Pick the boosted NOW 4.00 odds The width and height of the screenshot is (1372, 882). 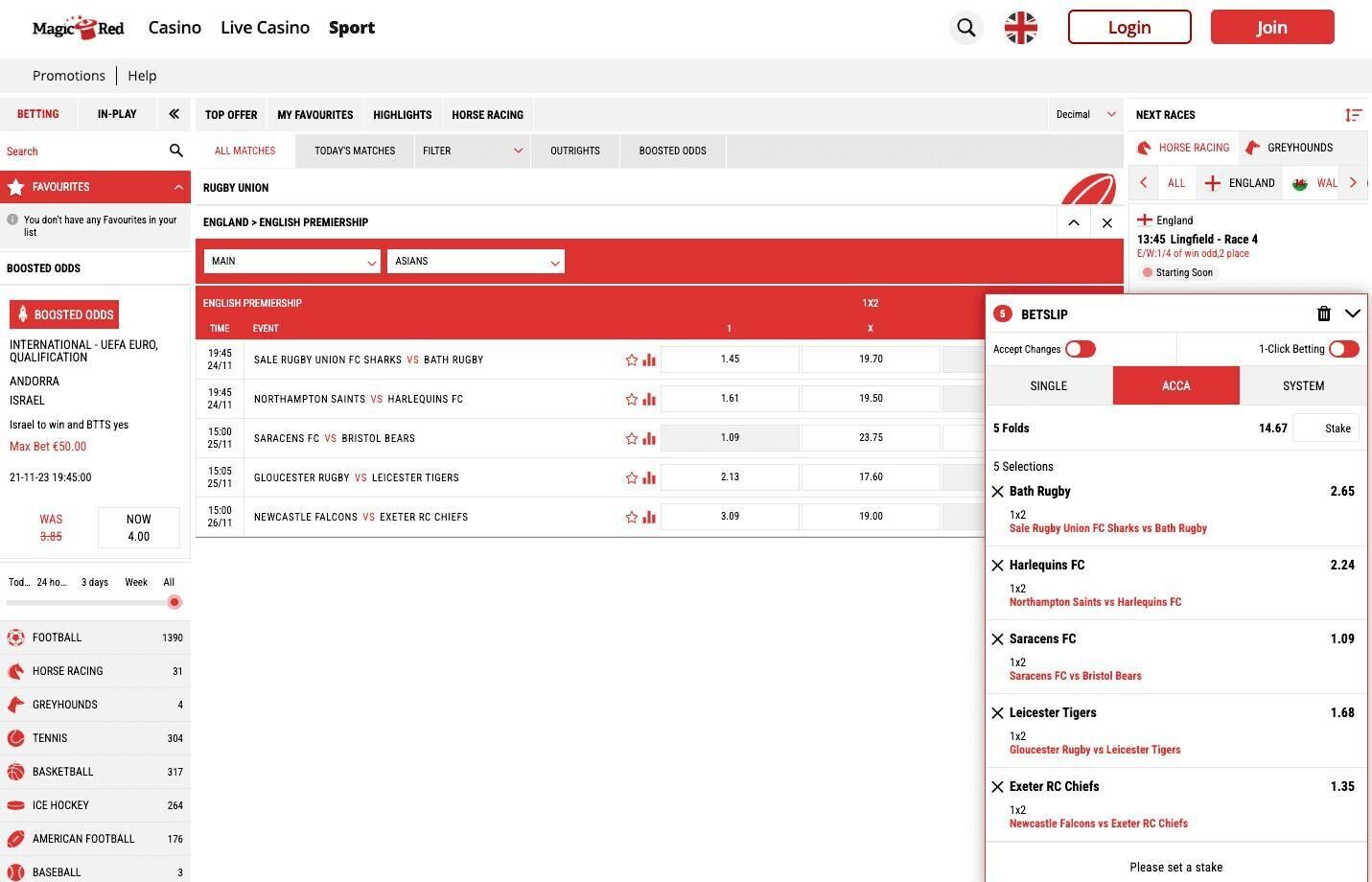pos(139,527)
